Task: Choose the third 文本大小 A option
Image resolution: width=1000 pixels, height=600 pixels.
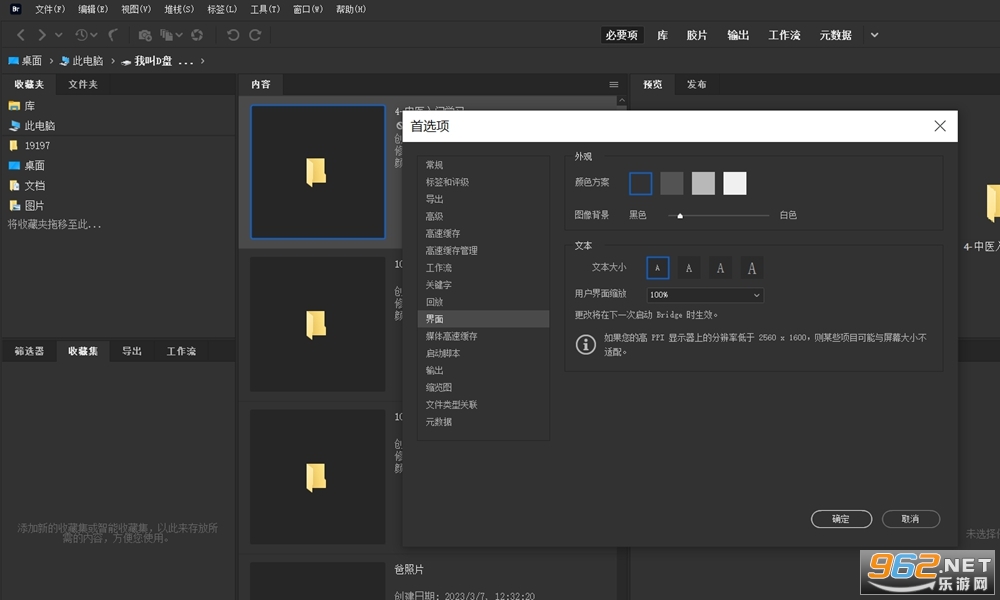Action: pyautogui.click(x=720, y=268)
